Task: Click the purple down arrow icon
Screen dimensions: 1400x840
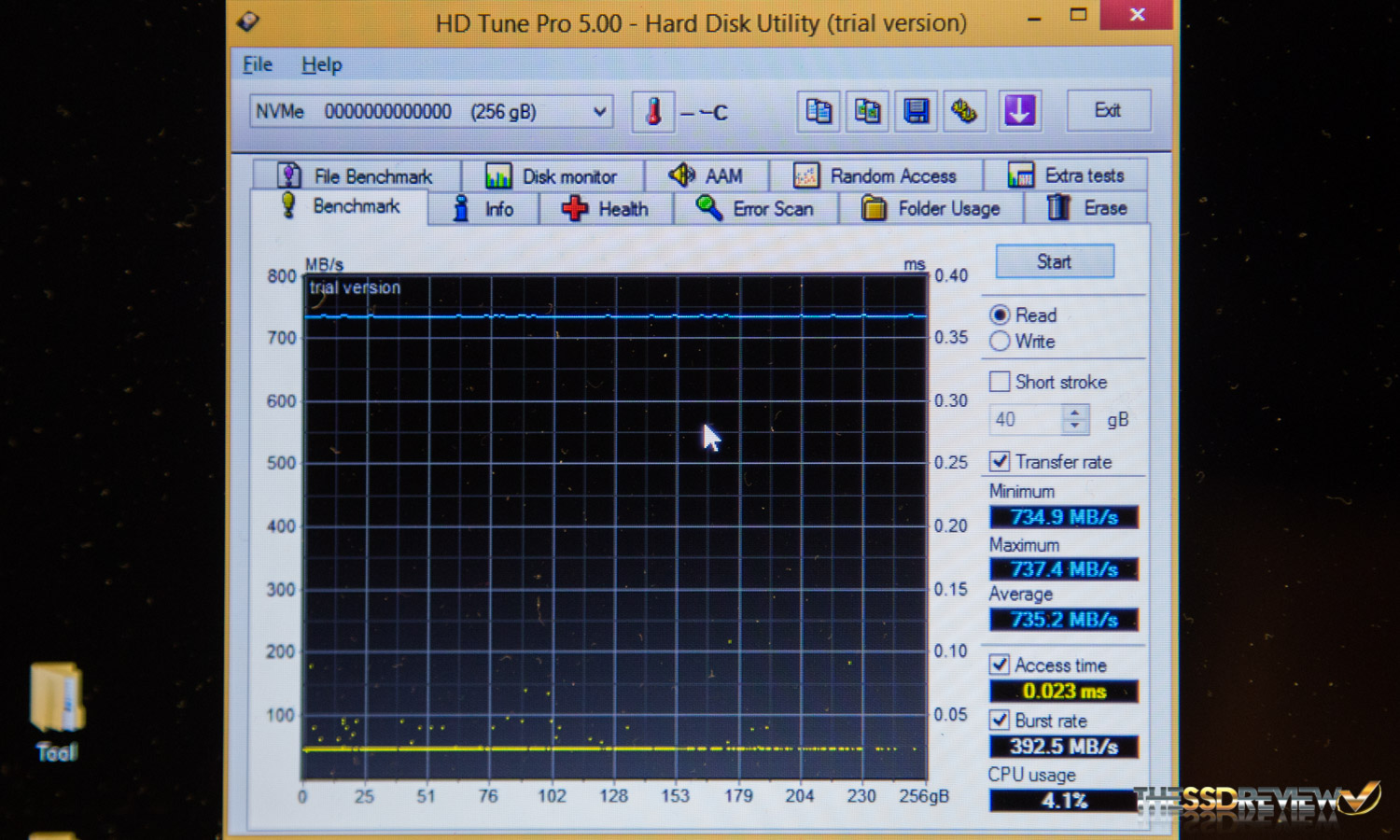Action: point(1019,112)
